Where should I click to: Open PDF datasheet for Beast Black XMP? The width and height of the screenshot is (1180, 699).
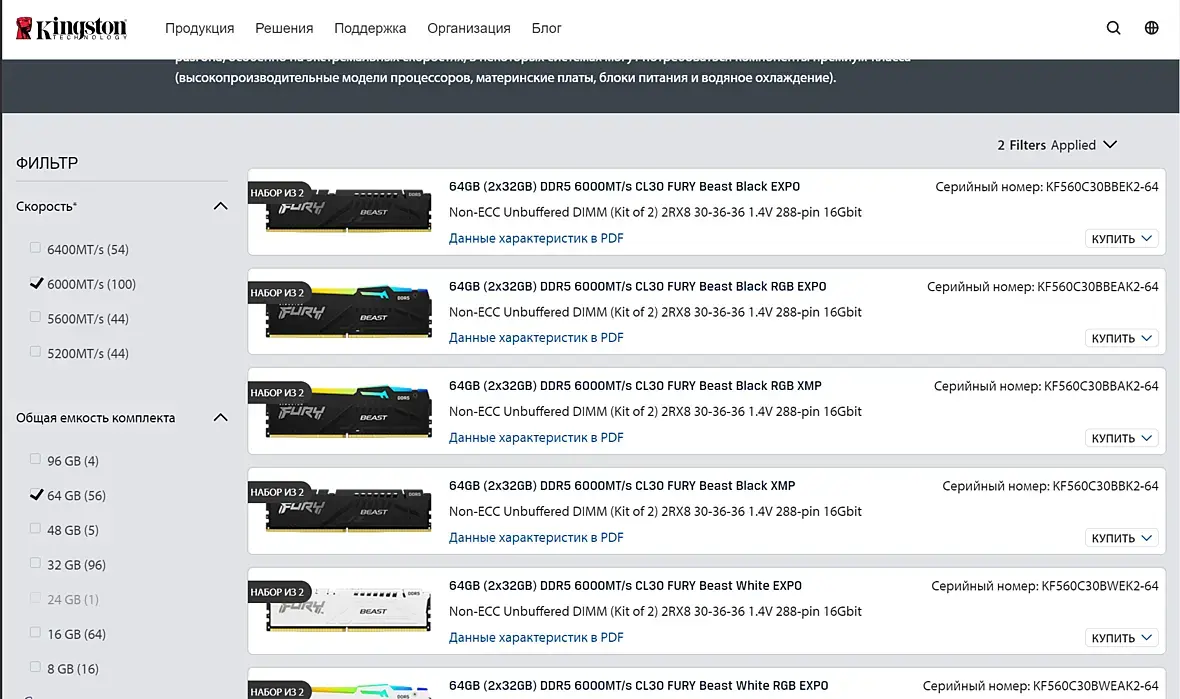click(x=536, y=537)
